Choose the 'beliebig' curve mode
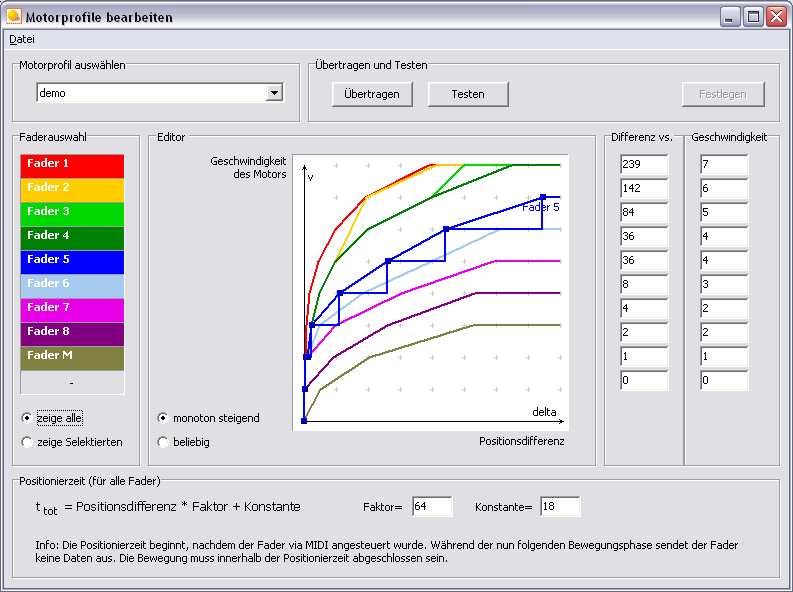The width and height of the screenshot is (793, 592). point(164,441)
